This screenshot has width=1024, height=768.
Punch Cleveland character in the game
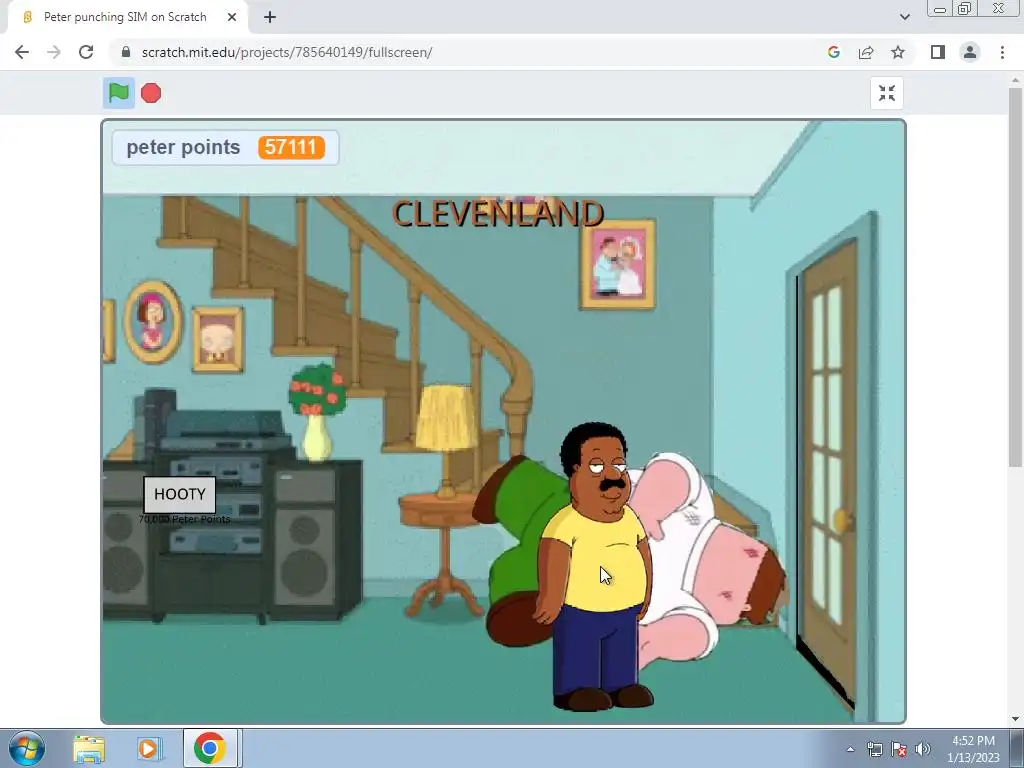click(x=596, y=567)
